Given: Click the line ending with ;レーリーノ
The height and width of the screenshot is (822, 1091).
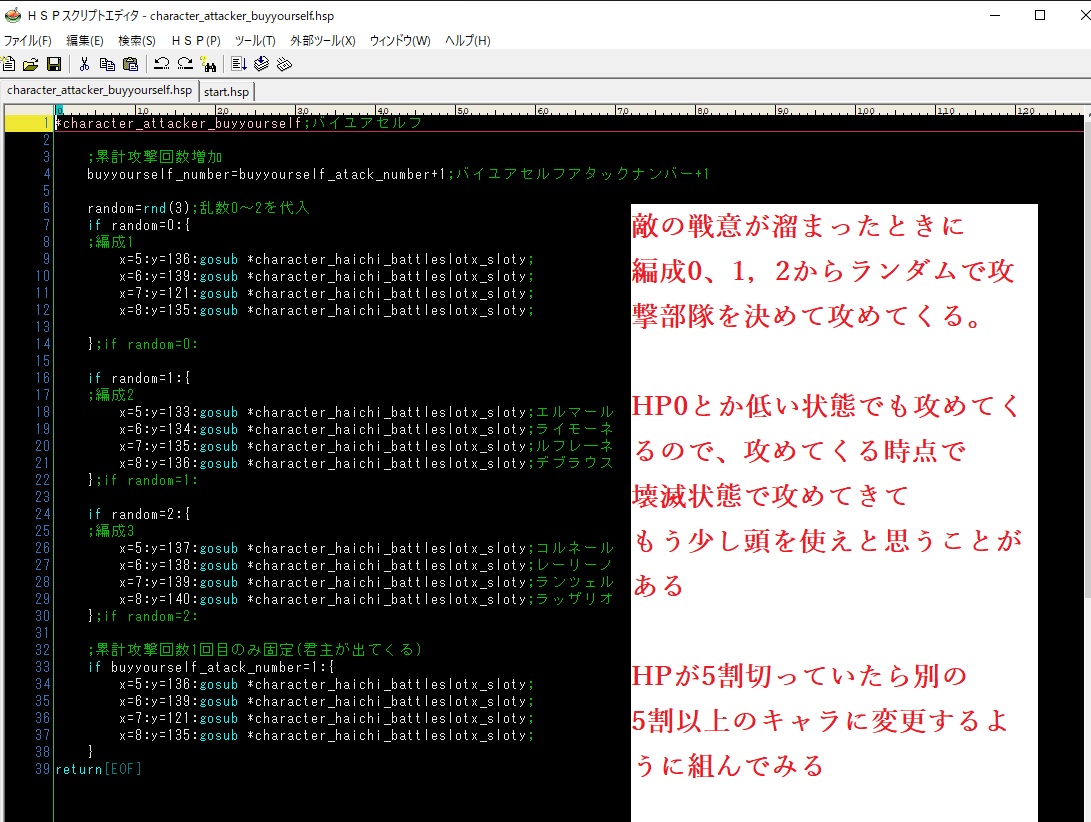Looking at the screenshot, I should pos(366,565).
